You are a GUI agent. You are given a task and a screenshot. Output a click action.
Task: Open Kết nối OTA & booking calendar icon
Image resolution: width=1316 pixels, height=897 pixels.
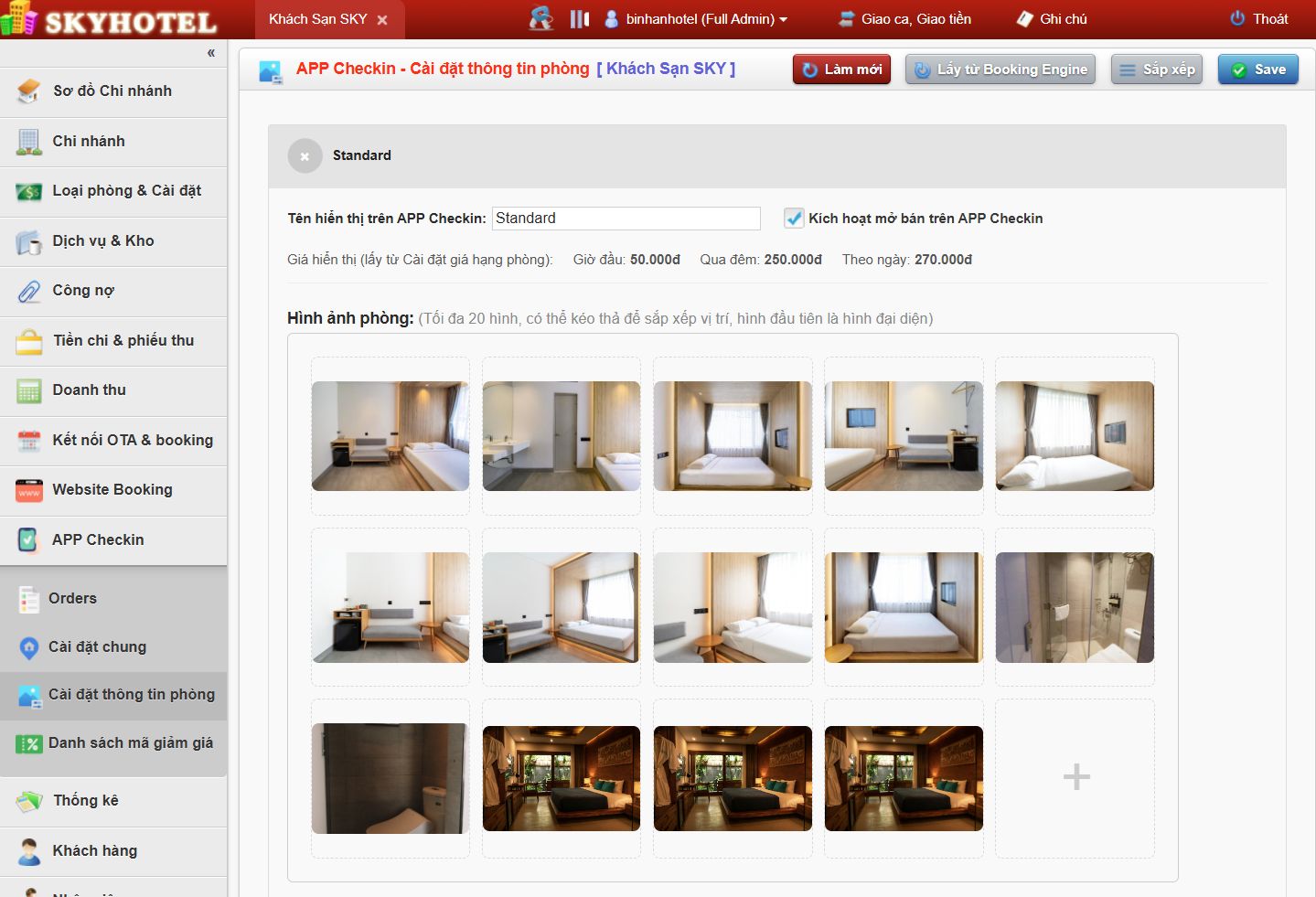click(x=28, y=441)
